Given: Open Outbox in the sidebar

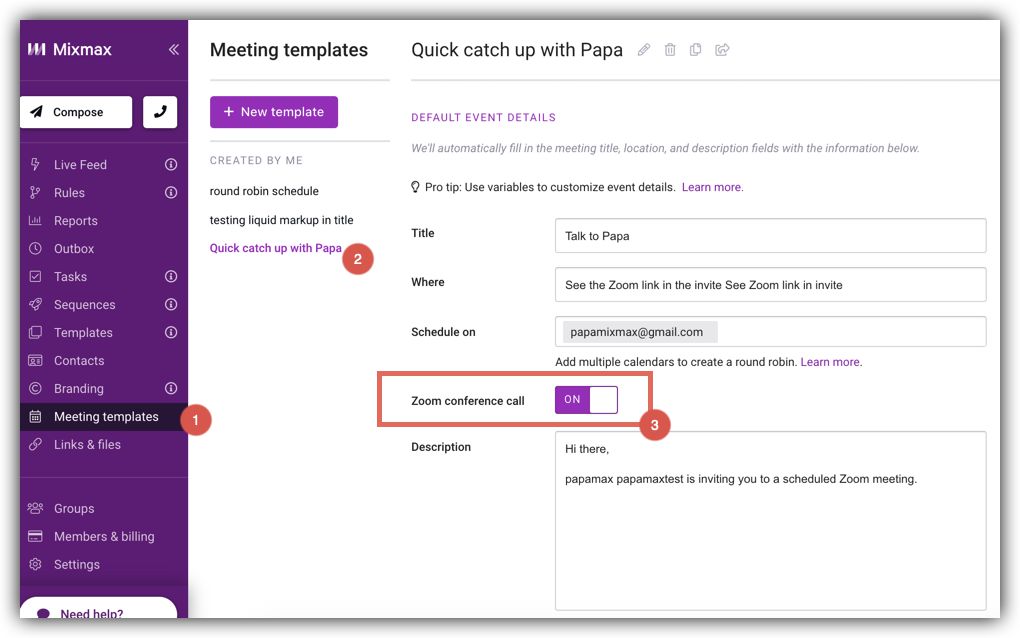Looking at the screenshot, I should pos(74,248).
